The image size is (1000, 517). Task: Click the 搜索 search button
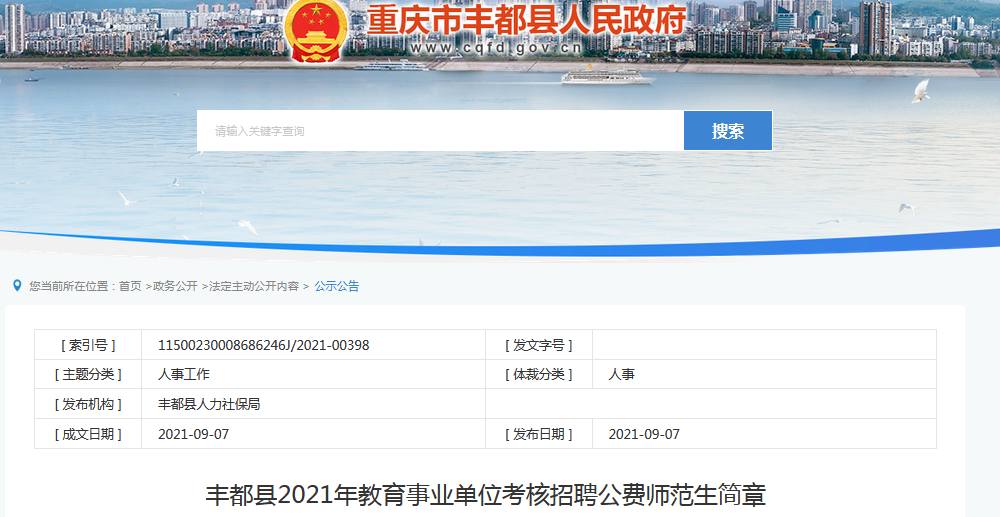tap(728, 131)
